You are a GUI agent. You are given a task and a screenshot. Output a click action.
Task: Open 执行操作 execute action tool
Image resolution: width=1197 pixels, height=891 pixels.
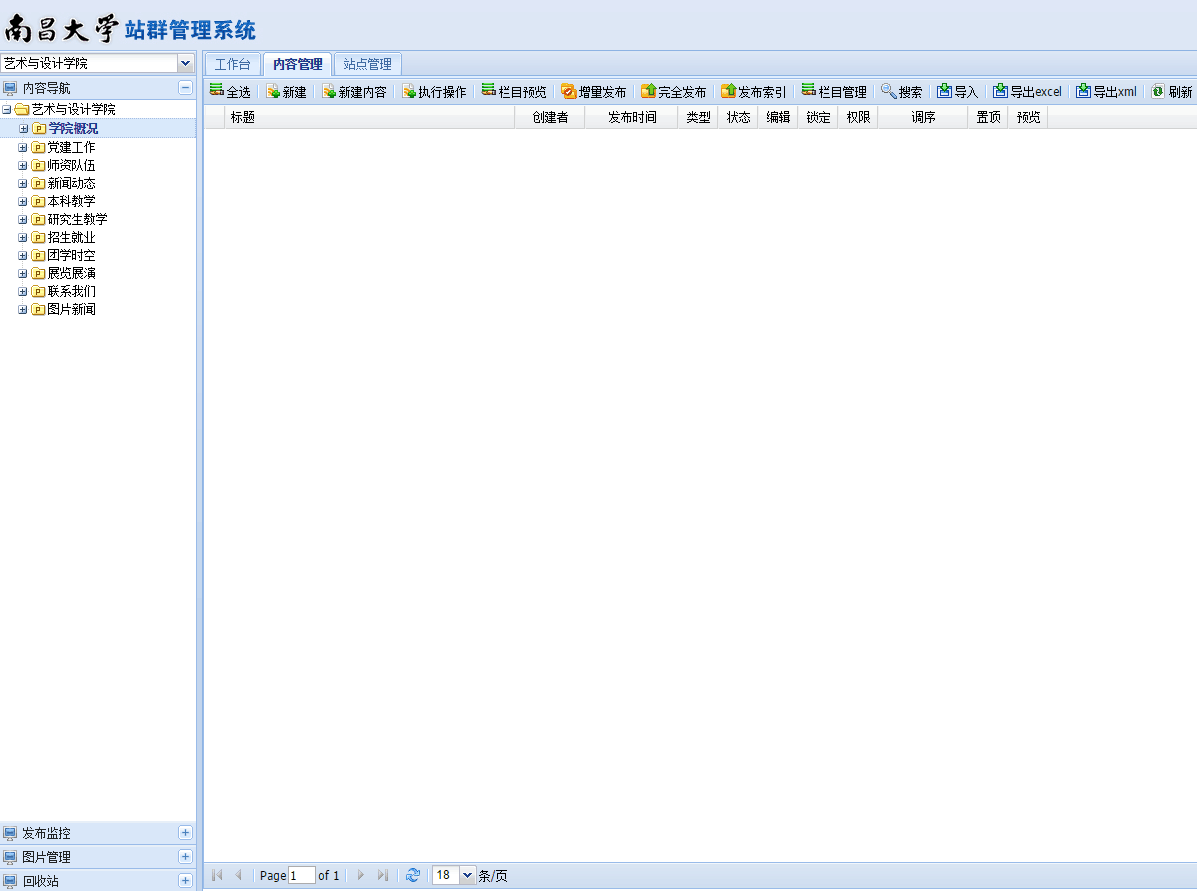click(x=409, y=91)
